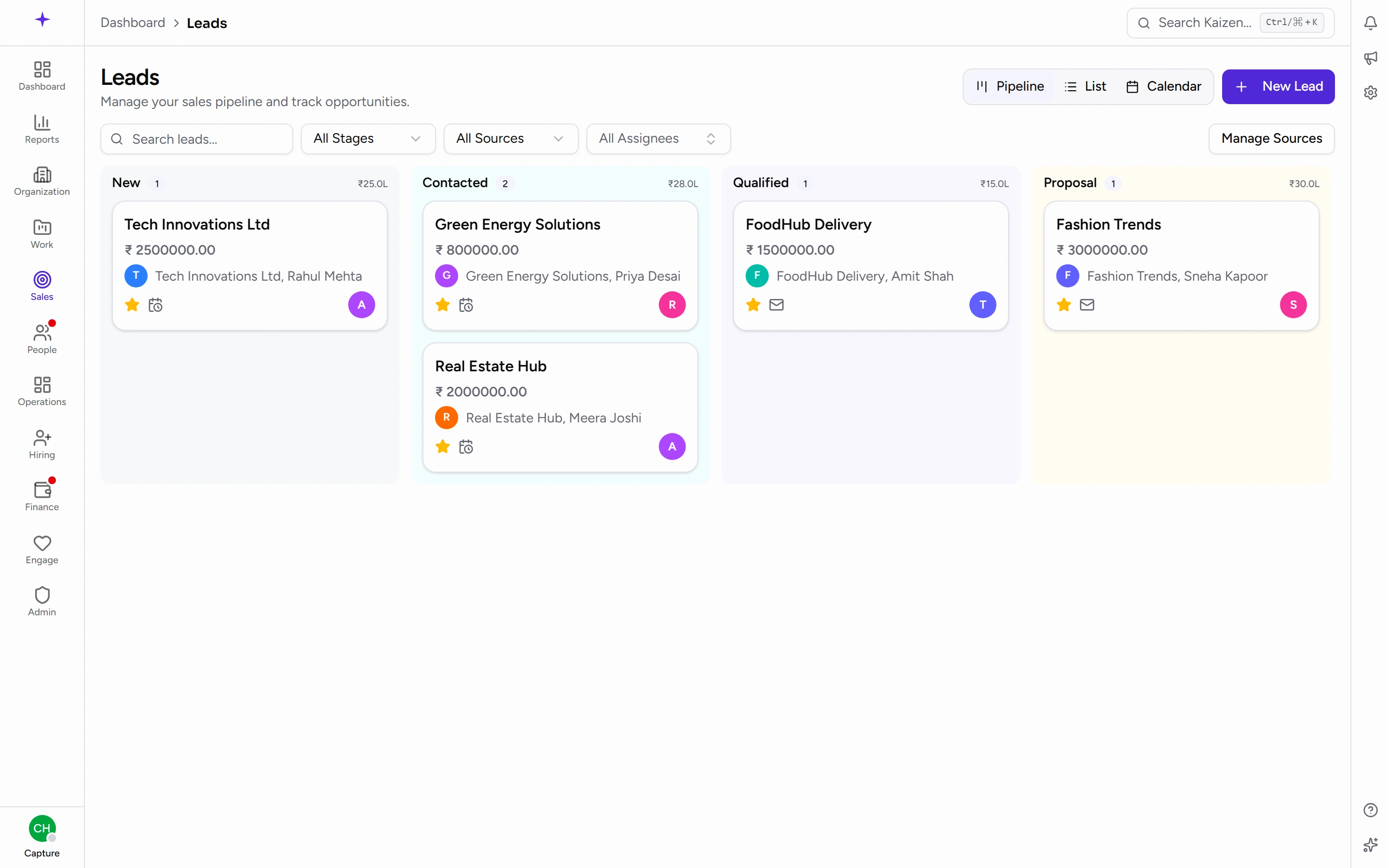Viewport: 1389px width, 868px height.
Task: Open the notifications bell
Action: pyautogui.click(x=1370, y=23)
